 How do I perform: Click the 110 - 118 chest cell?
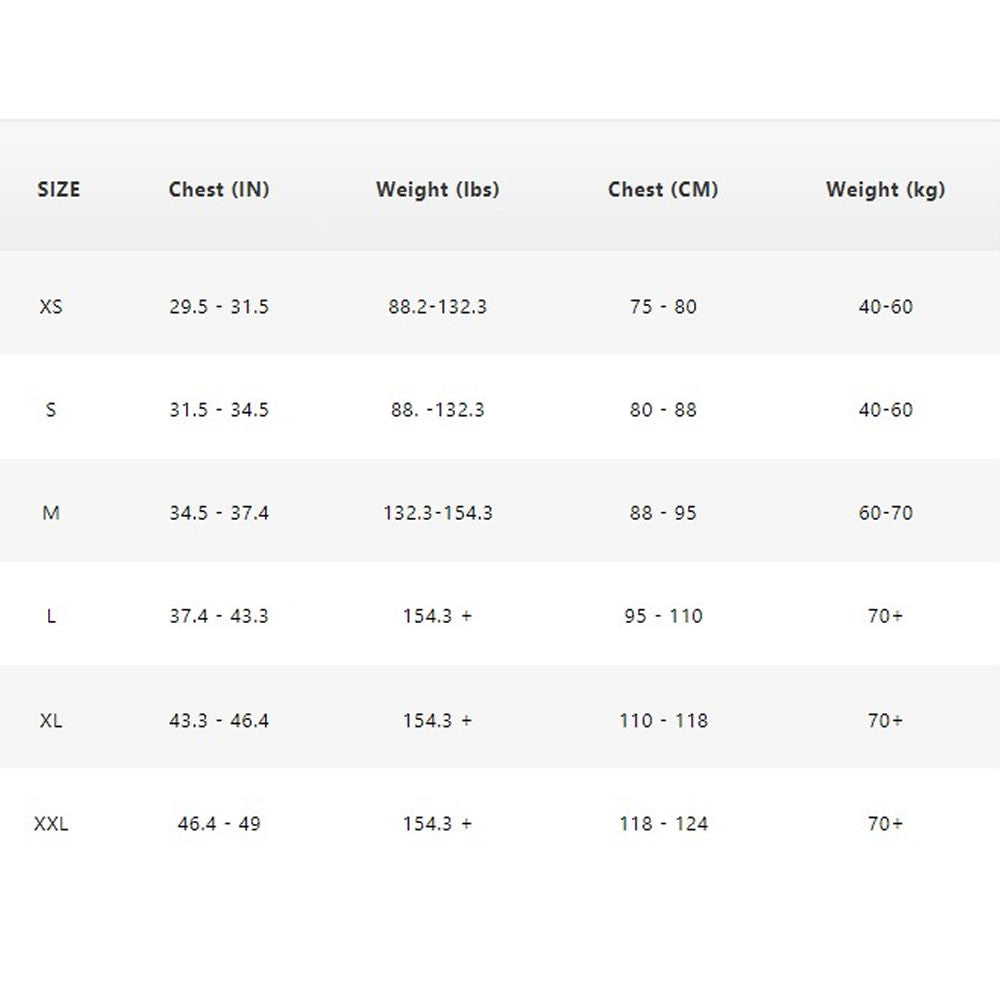tap(663, 721)
